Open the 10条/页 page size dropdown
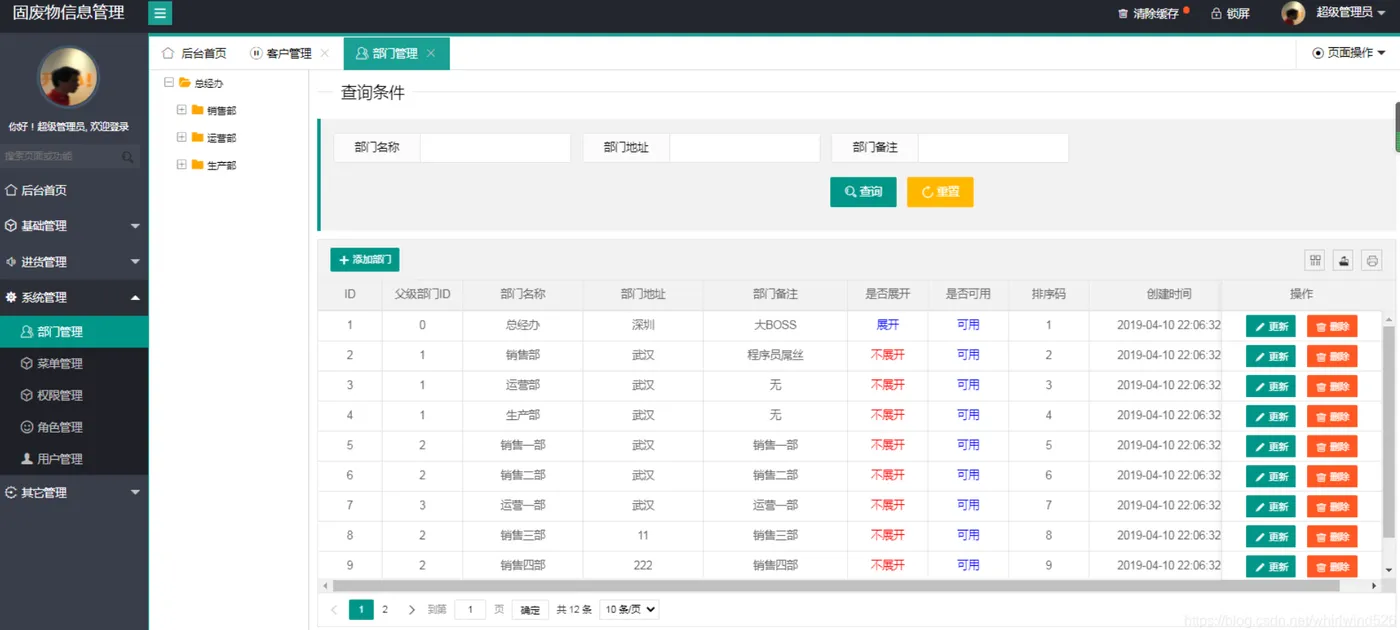The image size is (1400, 630). click(x=629, y=609)
